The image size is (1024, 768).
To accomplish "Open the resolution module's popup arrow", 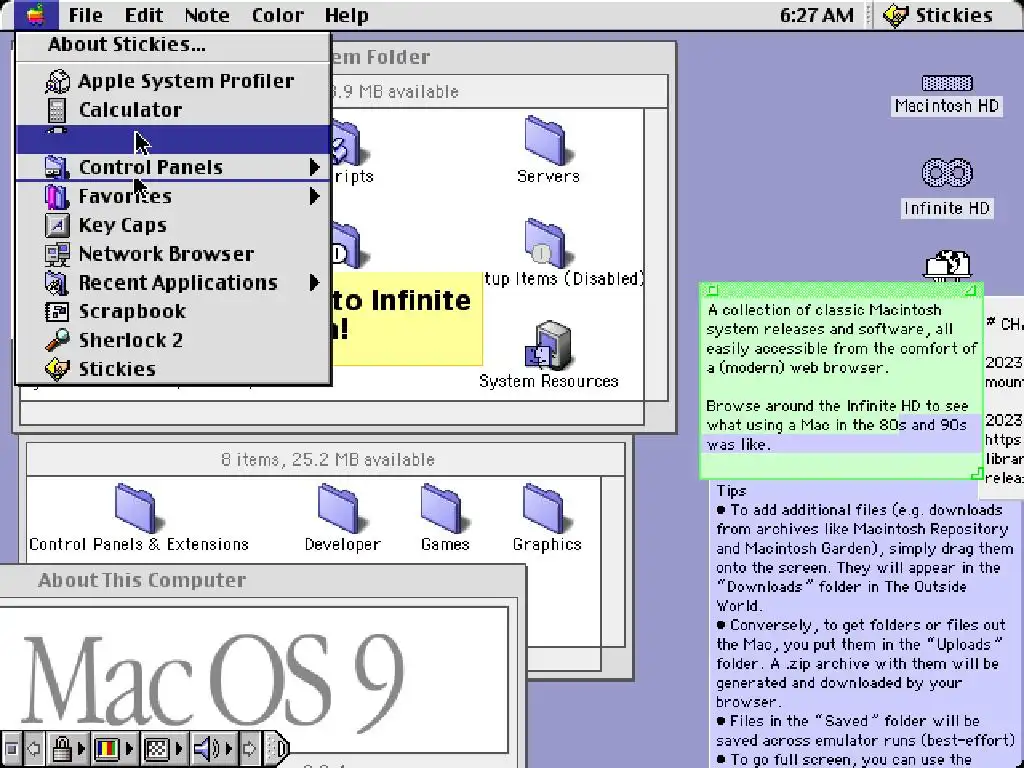I will click(179, 748).
